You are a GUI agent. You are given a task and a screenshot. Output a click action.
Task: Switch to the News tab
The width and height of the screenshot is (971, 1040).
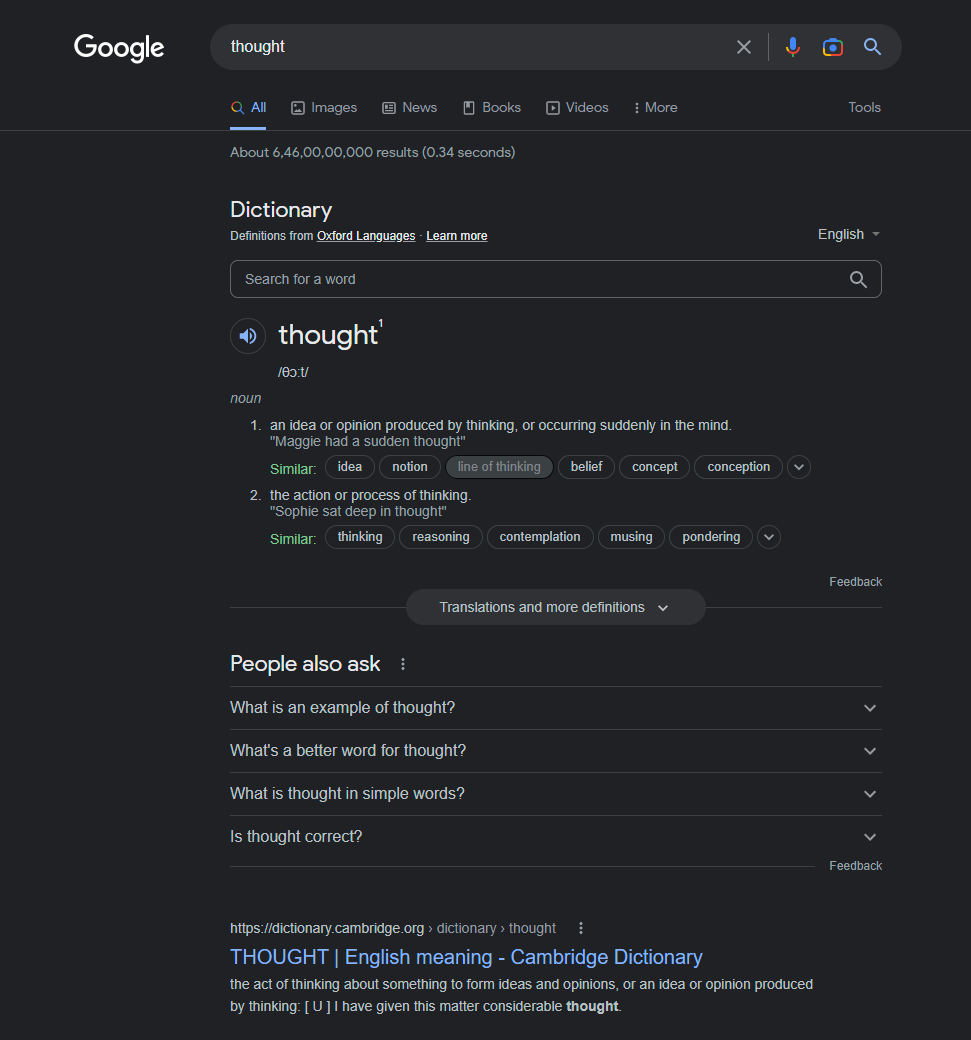410,107
